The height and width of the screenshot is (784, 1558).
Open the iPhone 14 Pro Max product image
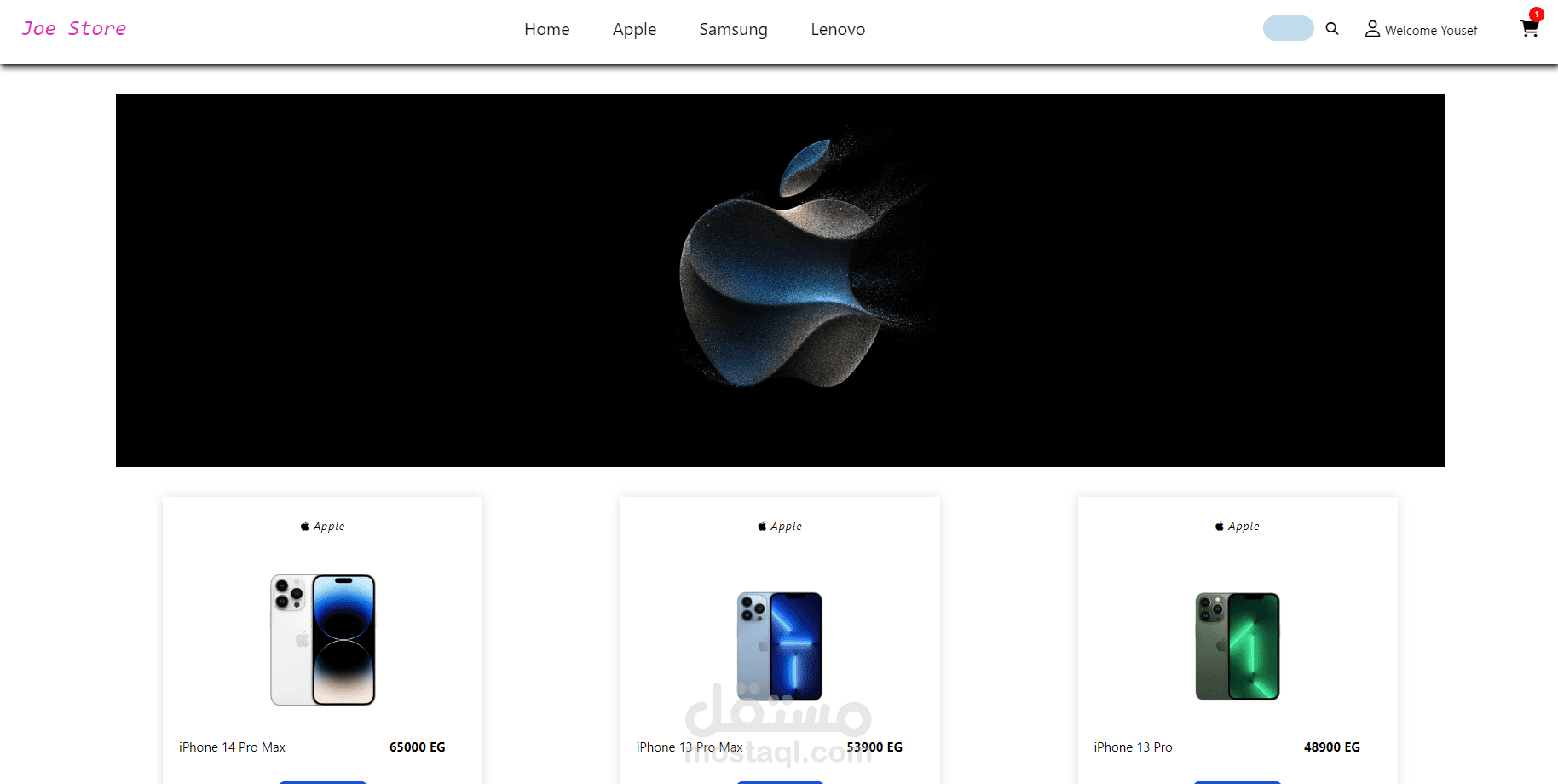click(323, 640)
